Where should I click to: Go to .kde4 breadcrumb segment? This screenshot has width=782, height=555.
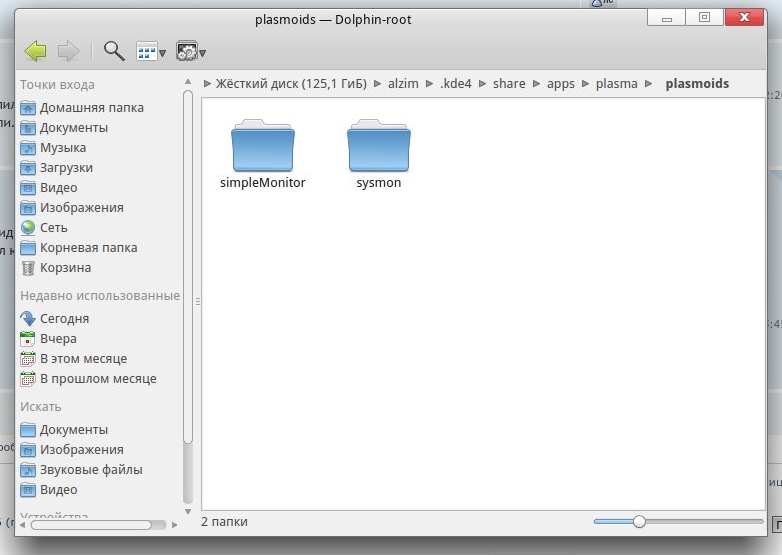(x=456, y=83)
